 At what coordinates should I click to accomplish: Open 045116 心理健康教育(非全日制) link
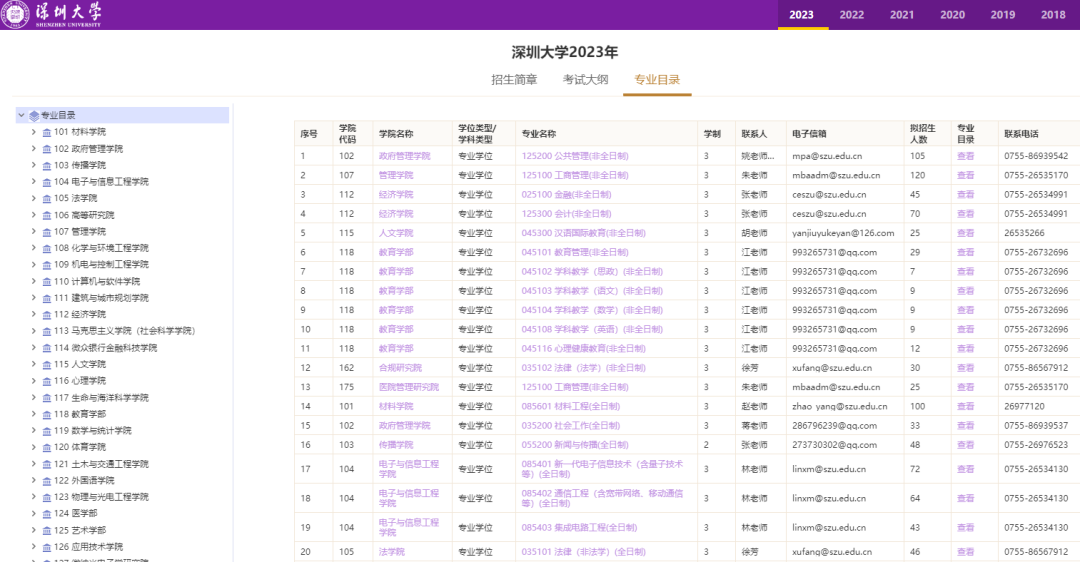tap(583, 349)
